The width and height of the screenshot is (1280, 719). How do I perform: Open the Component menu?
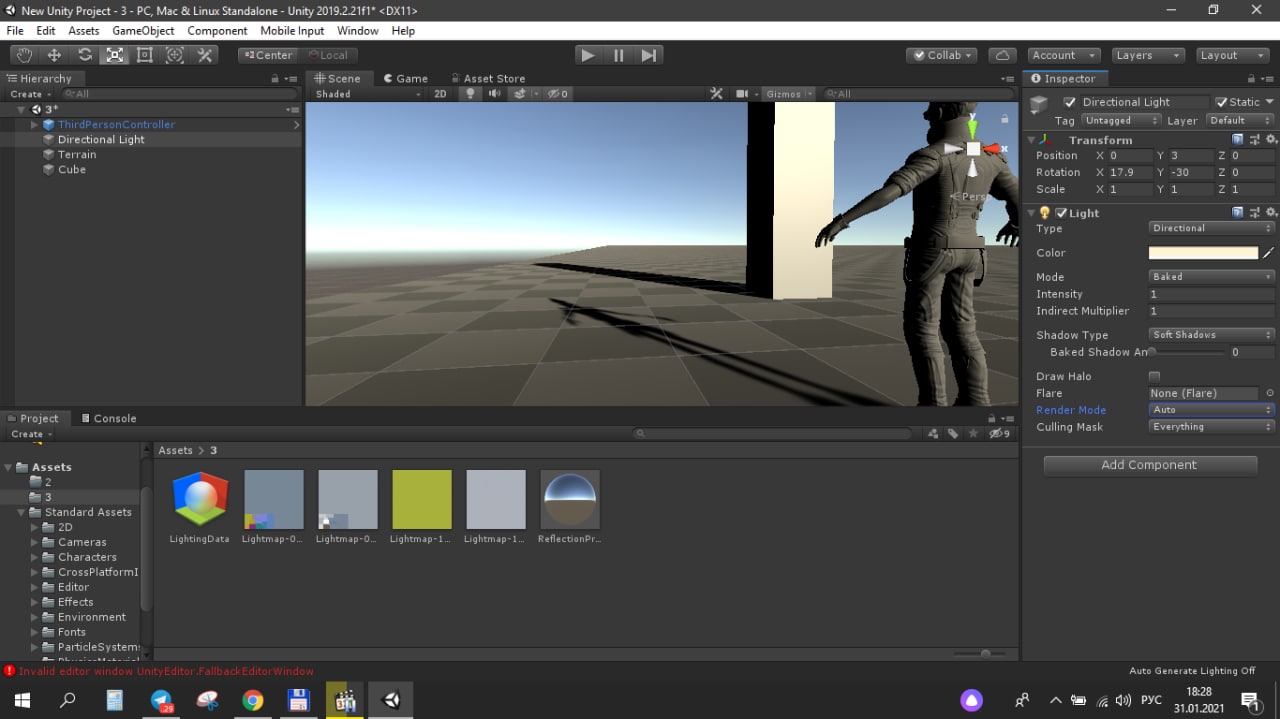coord(217,31)
